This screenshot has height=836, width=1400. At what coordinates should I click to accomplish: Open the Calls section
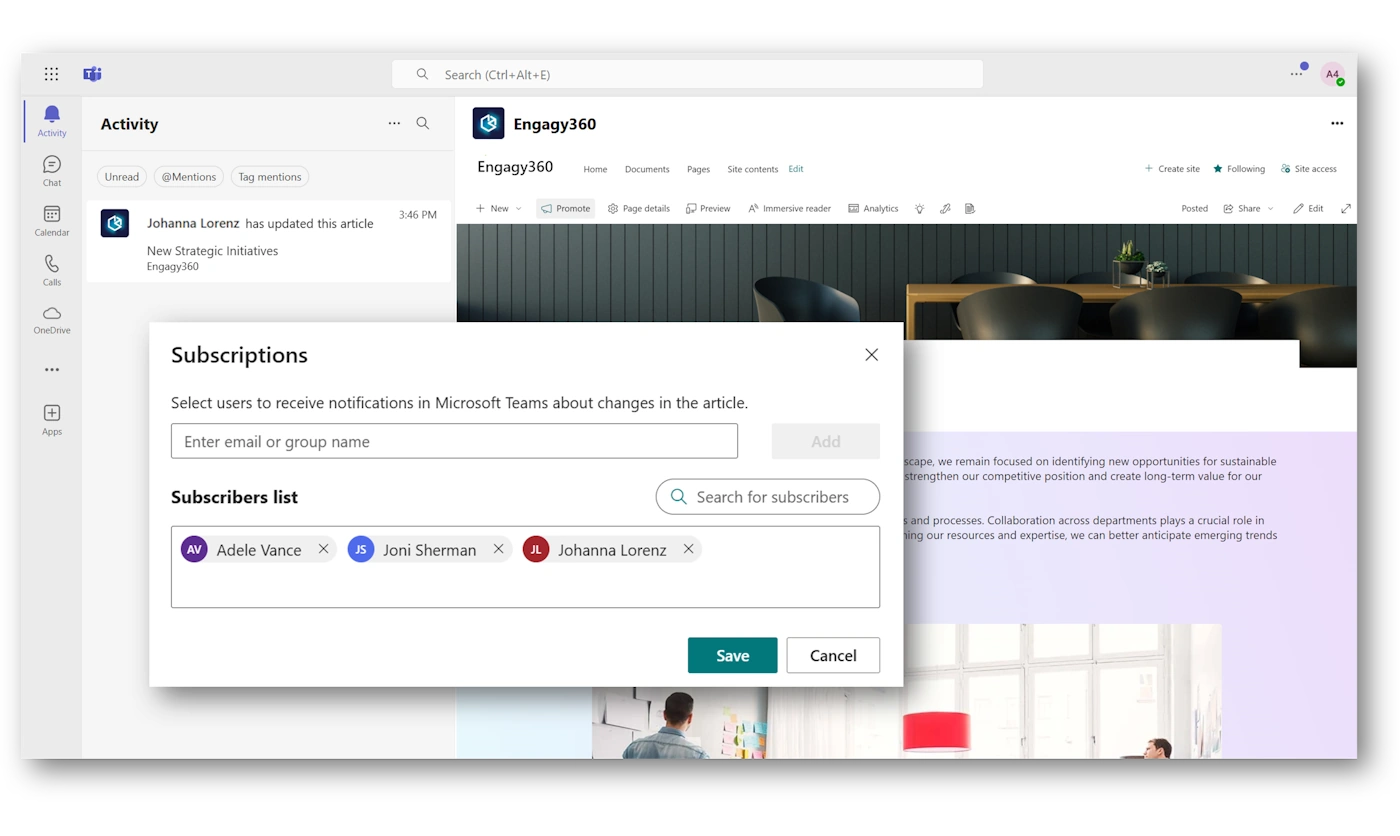[52, 270]
